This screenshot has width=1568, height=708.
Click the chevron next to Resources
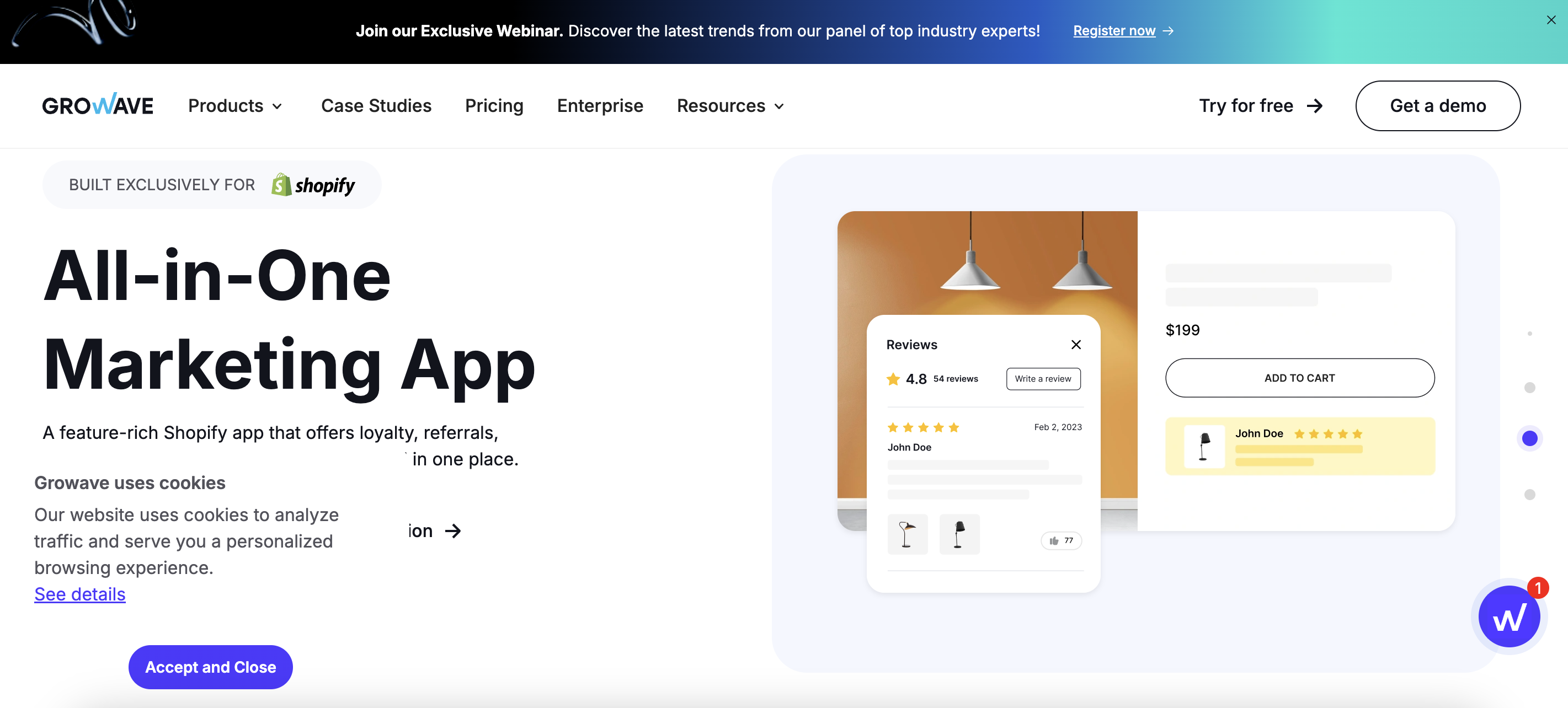coord(778,106)
